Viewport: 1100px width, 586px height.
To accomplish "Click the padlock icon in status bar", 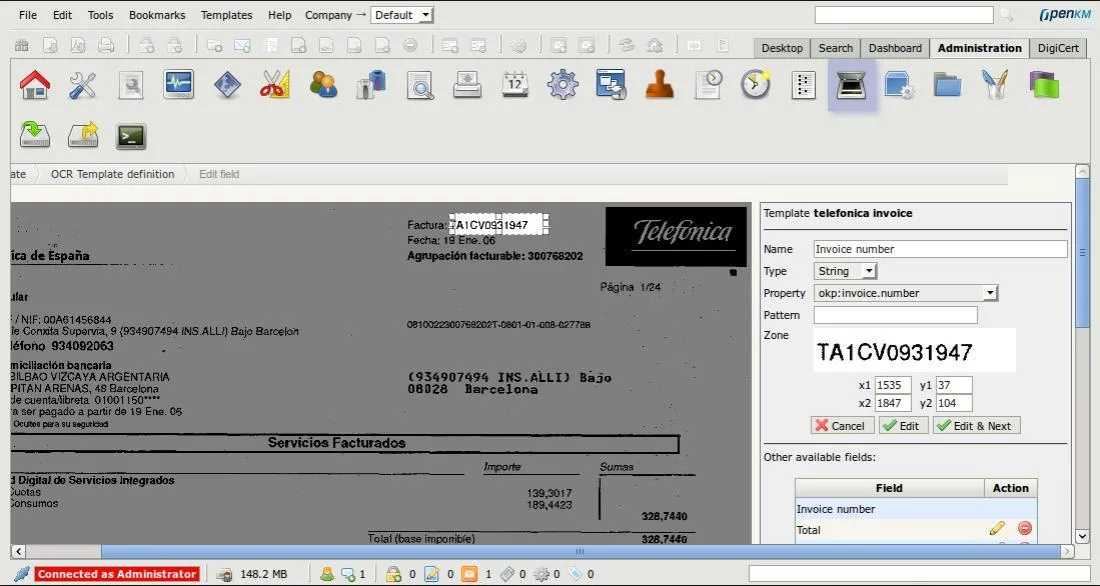I will click(394, 574).
